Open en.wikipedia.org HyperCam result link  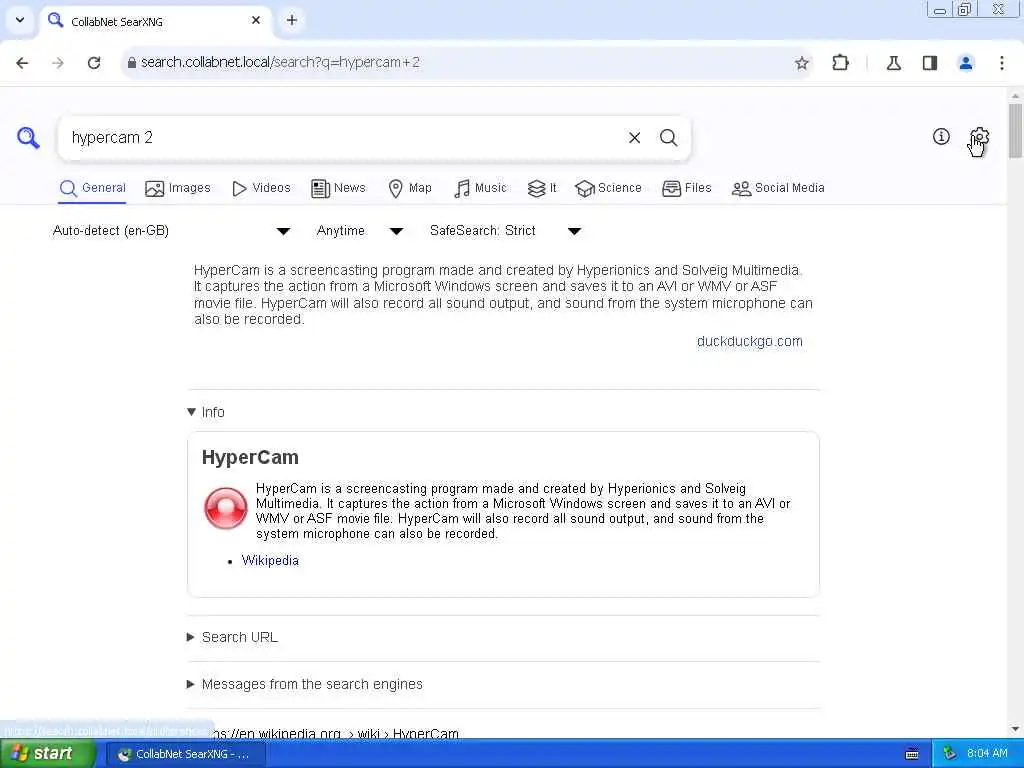[336, 733]
